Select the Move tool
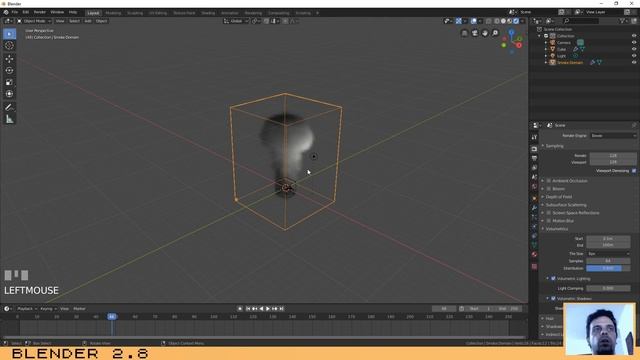This screenshot has width=640, height=360. (9, 59)
